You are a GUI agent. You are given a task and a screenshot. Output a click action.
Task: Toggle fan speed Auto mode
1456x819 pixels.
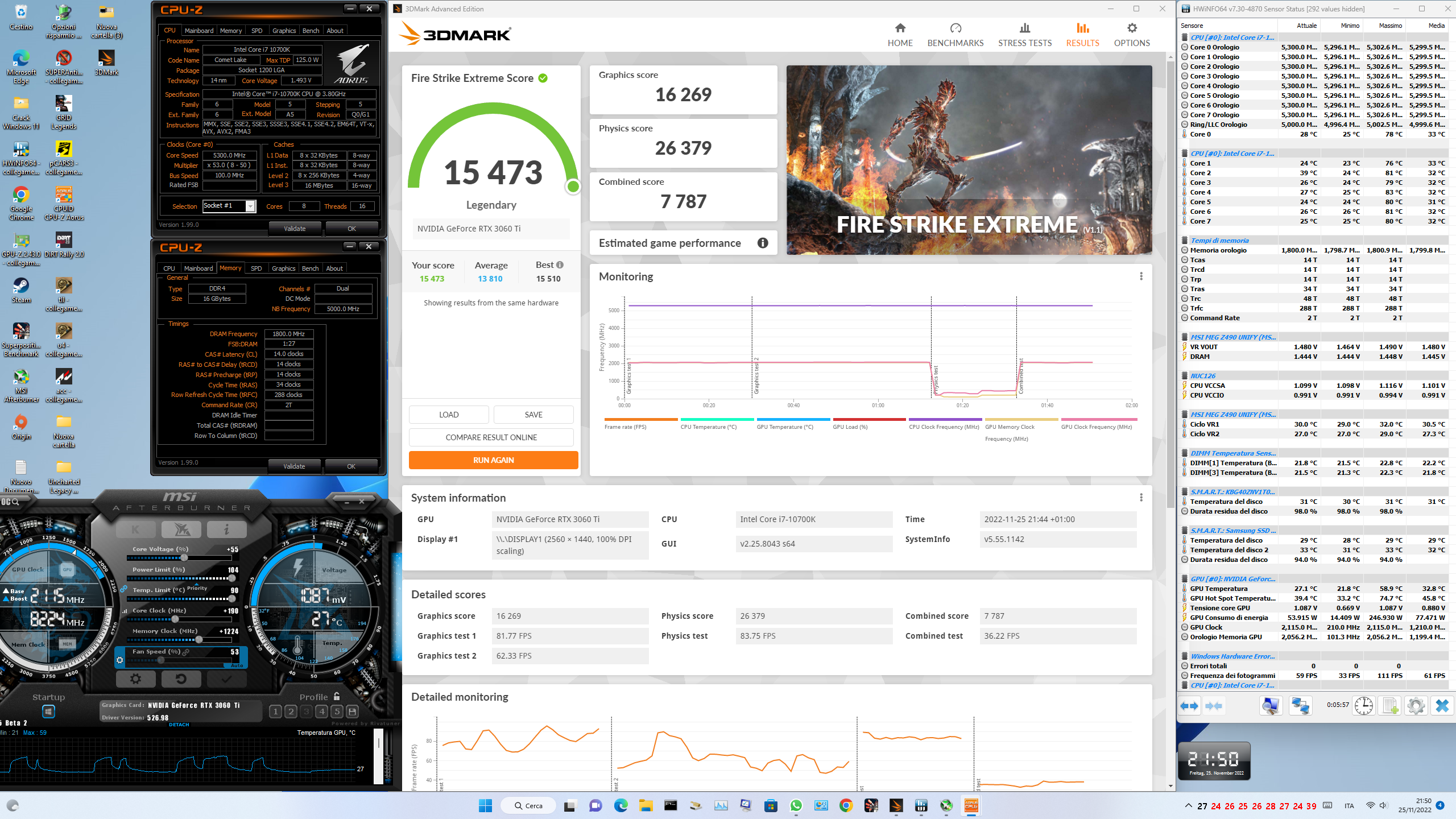click(237, 665)
